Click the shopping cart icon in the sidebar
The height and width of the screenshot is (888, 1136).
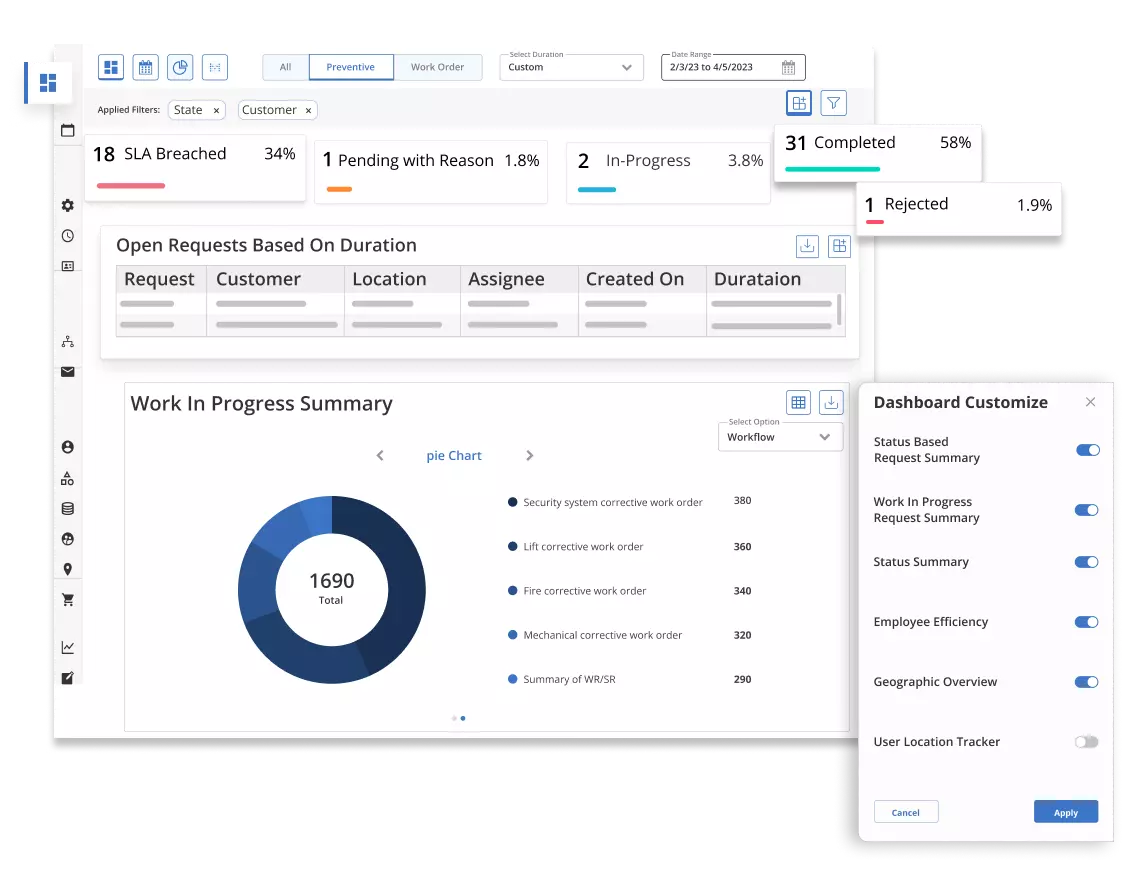click(x=67, y=598)
